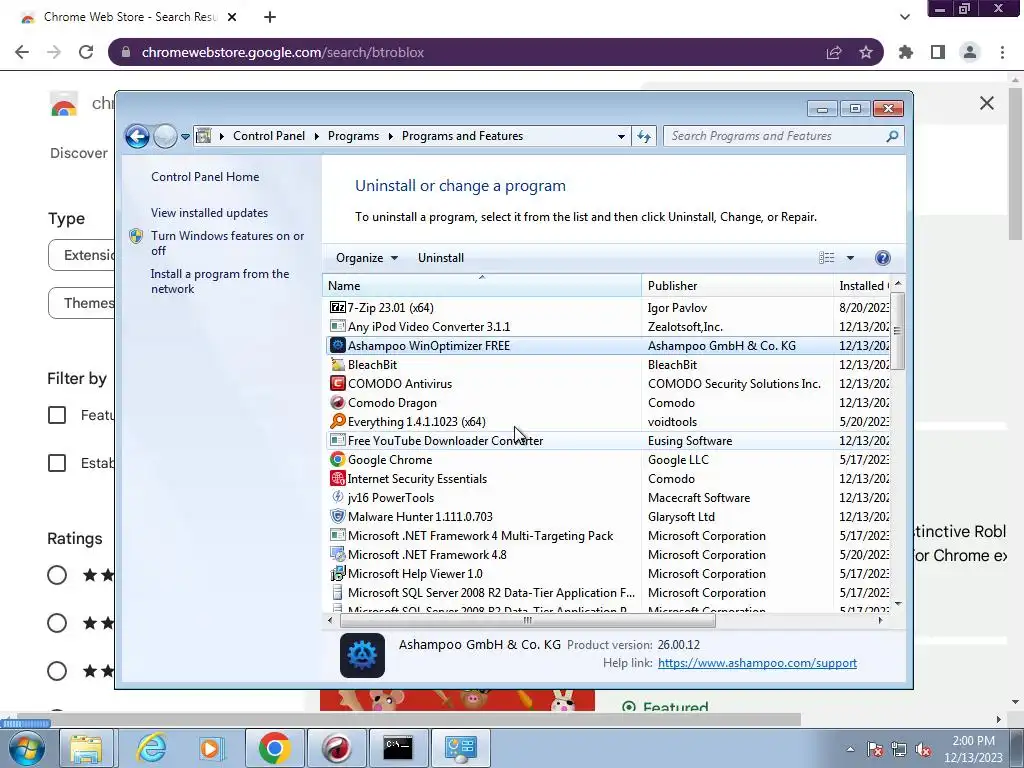Image resolution: width=1024 pixels, height=768 pixels.
Task: Click Install a program from the network
Action: [220, 281]
